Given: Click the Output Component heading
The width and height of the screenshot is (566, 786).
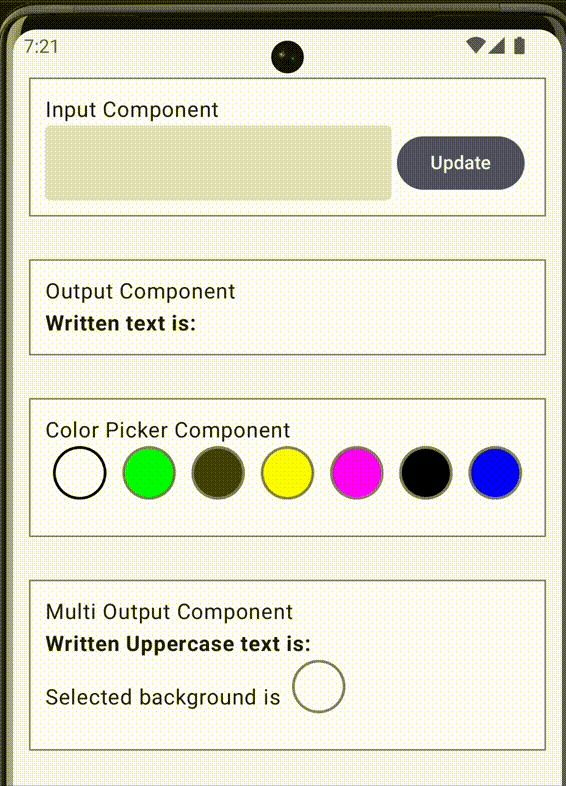Looking at the screenshot, I should pyautogui.click(x=140, y=291).
